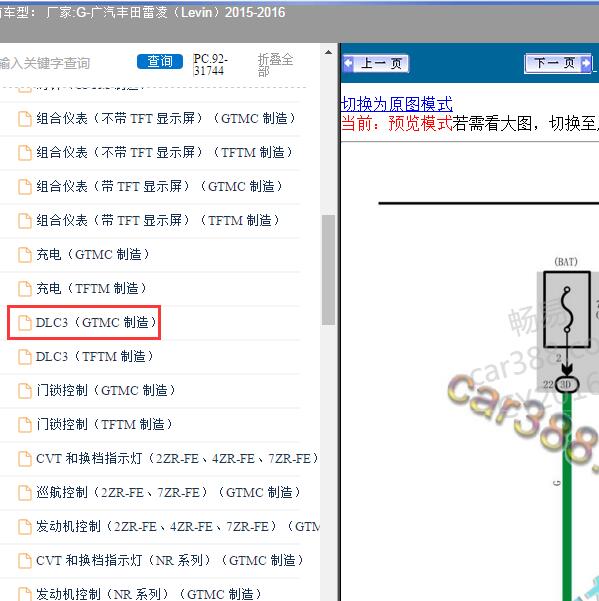
Task: Click the scrollbar up arrow in list panel
Action: point(328,53)
